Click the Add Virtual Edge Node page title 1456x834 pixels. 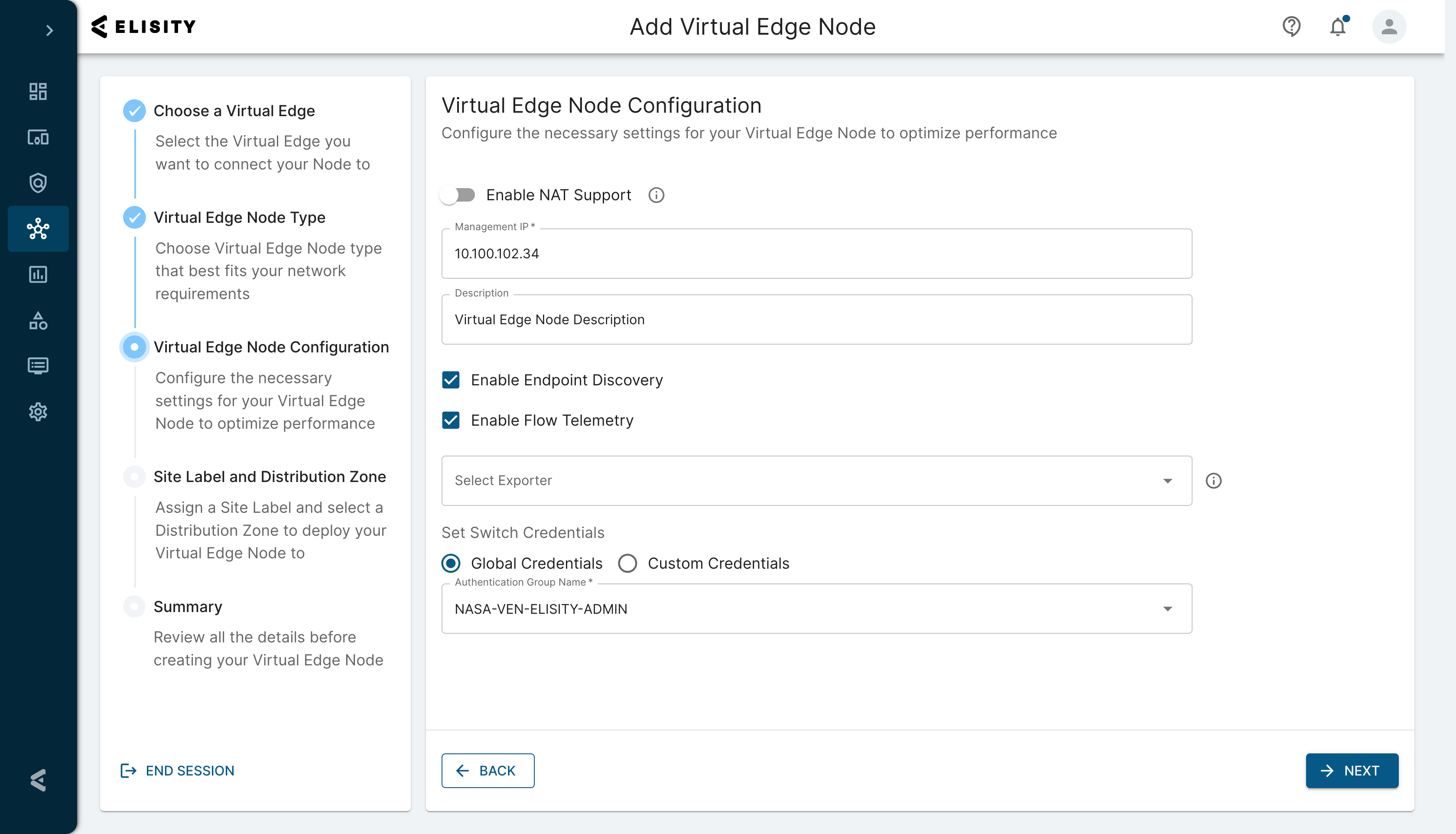752,26
